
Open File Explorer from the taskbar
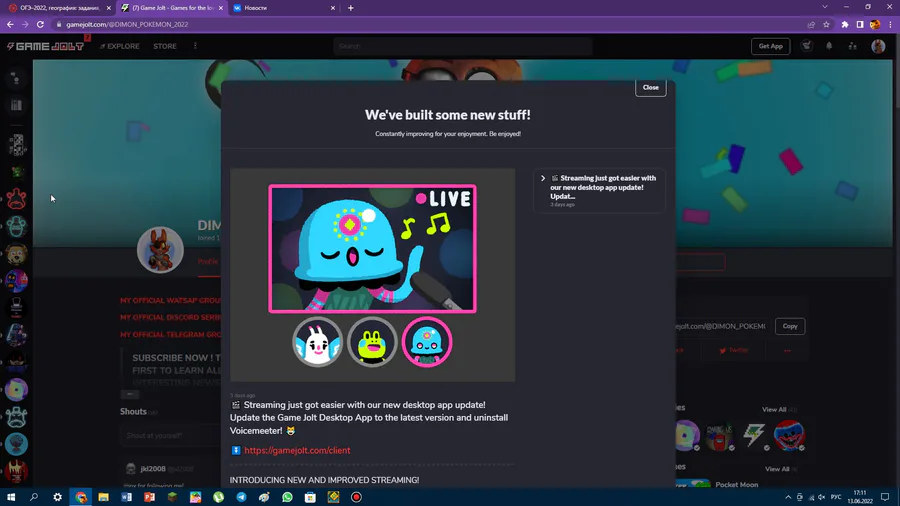pyautogui.click(x=103, y=497)
